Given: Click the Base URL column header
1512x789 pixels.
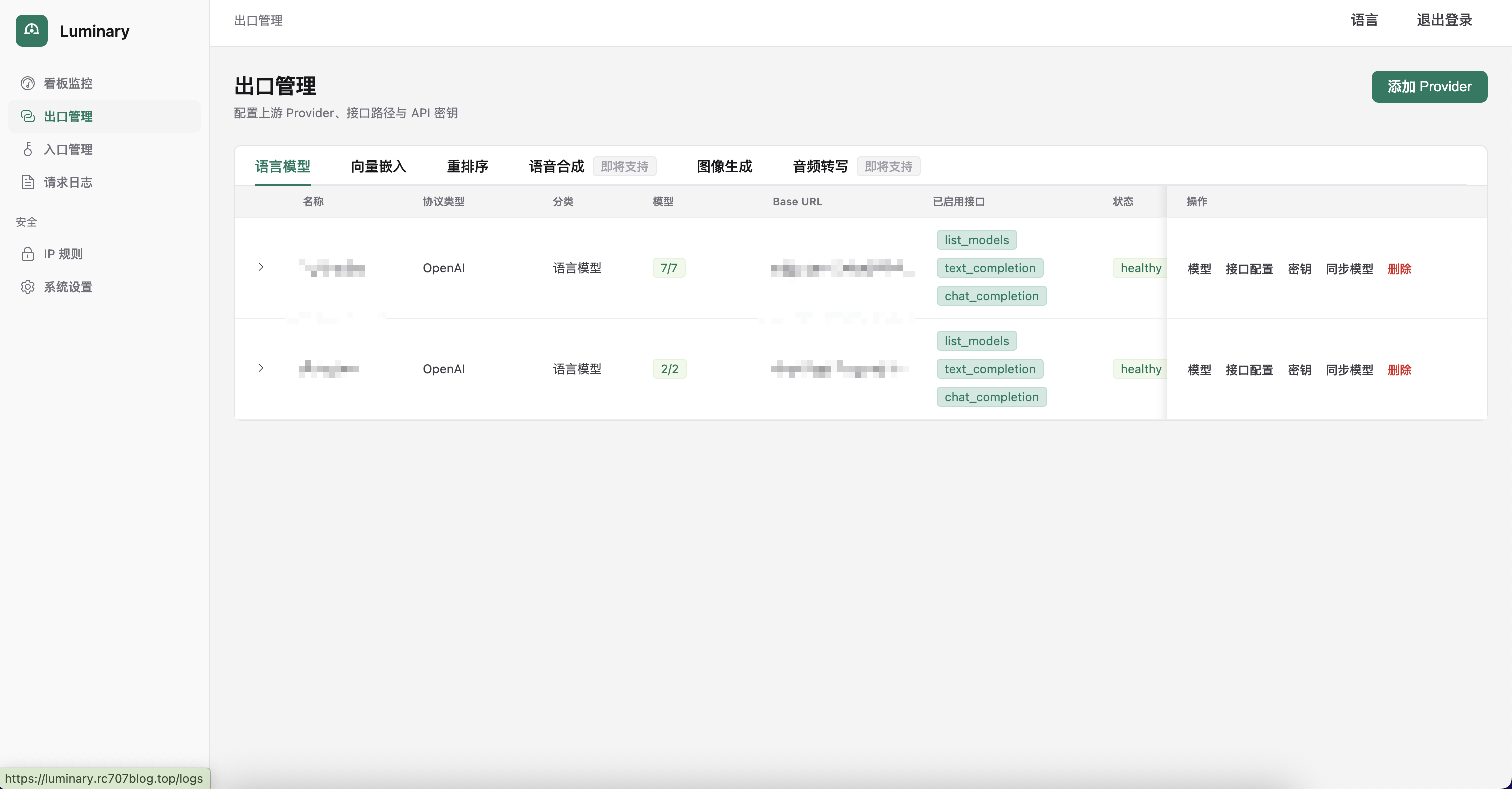Looking at the screenshot, I should [797, 202].
